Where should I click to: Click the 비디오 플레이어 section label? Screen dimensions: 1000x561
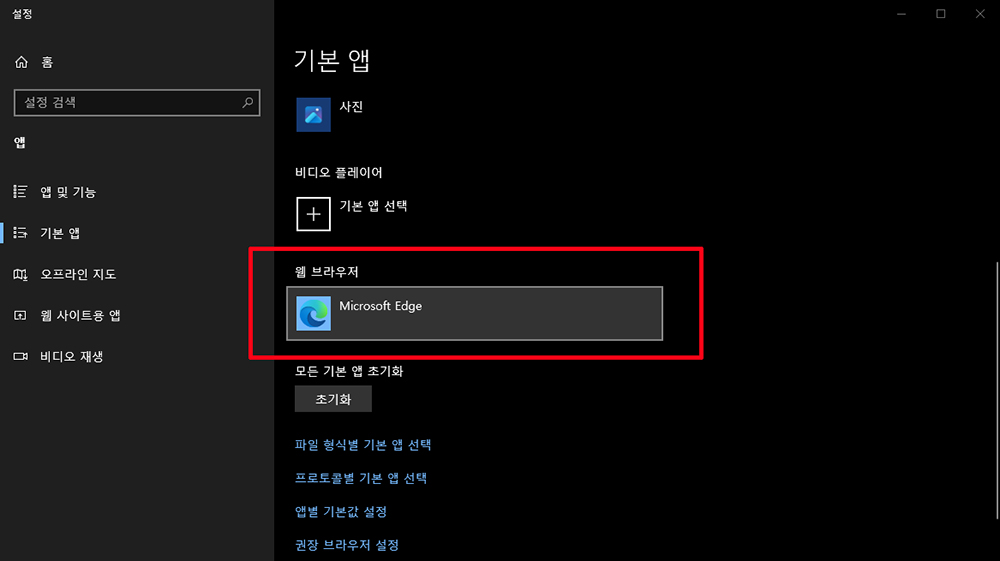[x=339, y=173]
